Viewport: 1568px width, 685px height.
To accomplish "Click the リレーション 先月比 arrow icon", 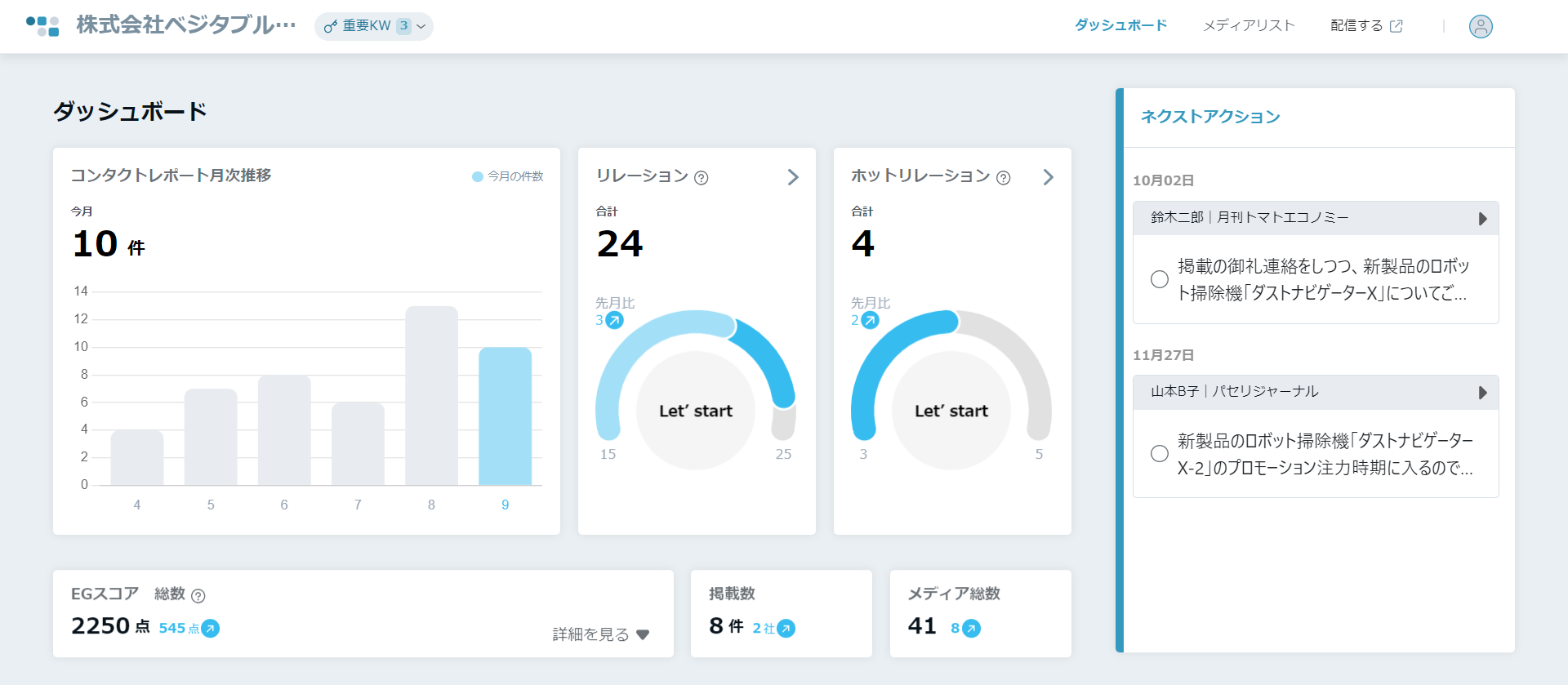I will (614, 320).
